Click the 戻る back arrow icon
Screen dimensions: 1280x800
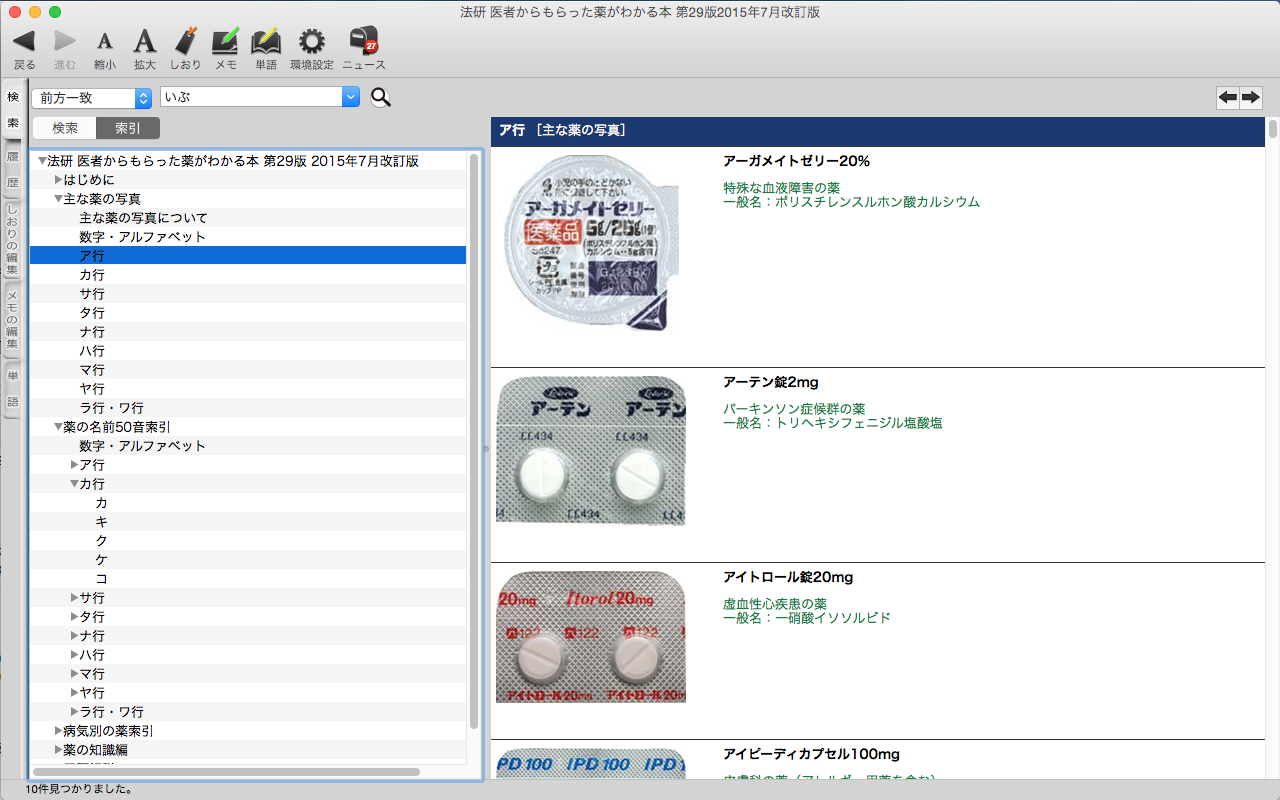click(x=24, y=42)
